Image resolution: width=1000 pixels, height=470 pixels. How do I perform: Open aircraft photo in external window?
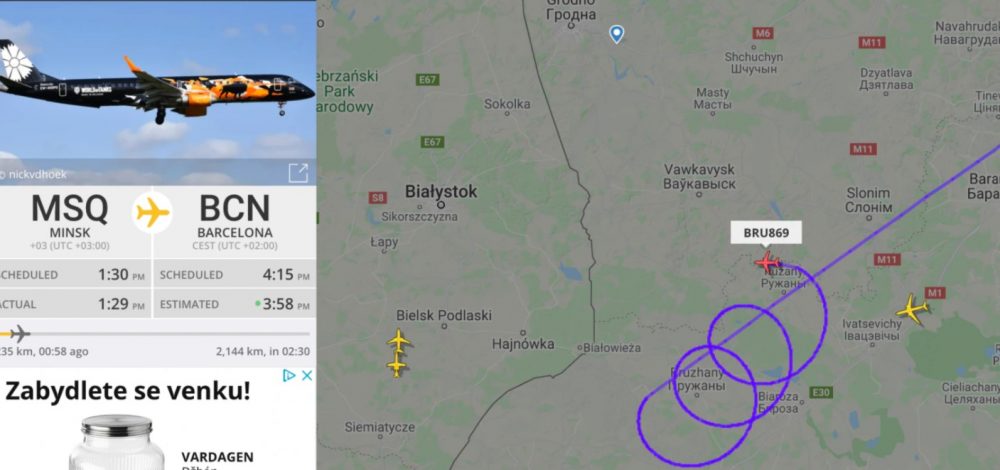tap(298, 173)
